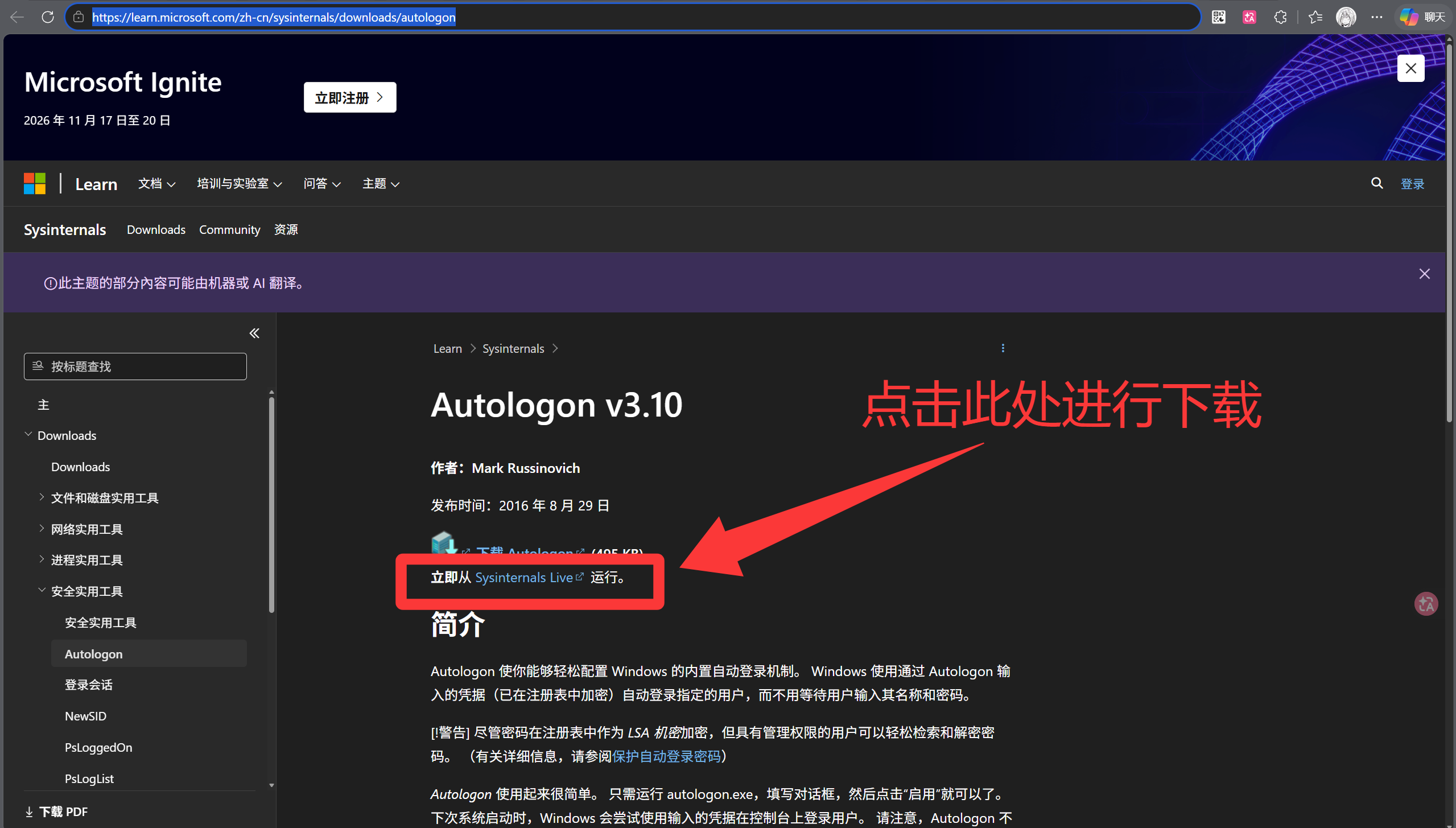The height and width of the screenshot is (828, 1456).
Task: View site information lock icon
Action: pos(79,17)
